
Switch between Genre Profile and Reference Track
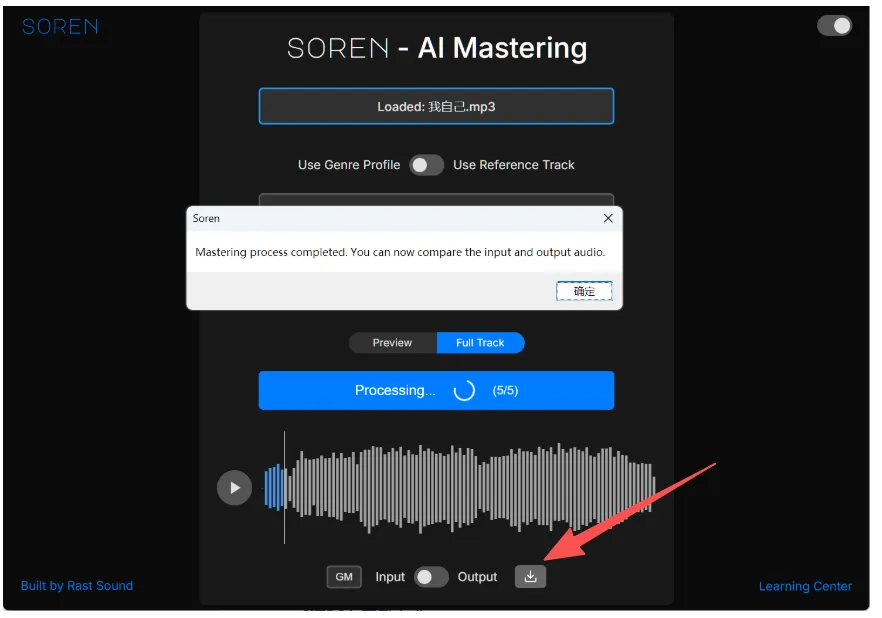(426, 165)
